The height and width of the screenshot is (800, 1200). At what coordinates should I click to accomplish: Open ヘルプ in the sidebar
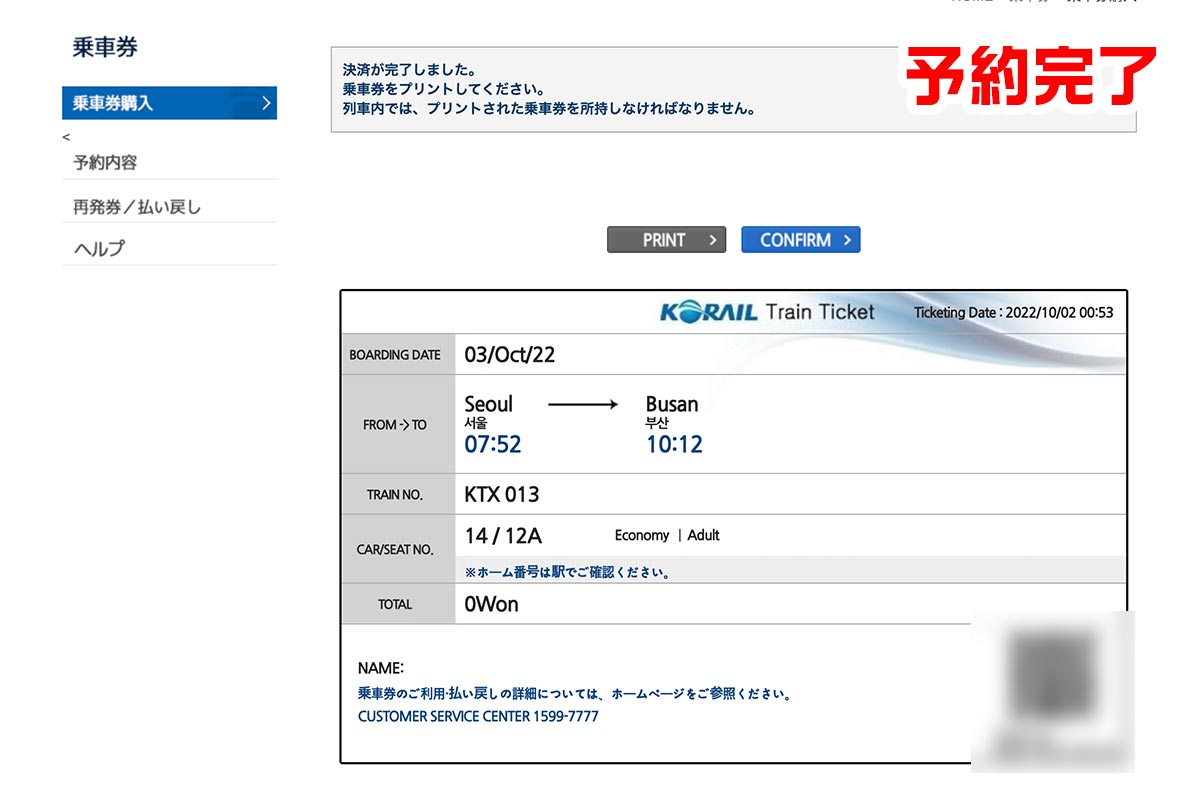coord(99,249)
